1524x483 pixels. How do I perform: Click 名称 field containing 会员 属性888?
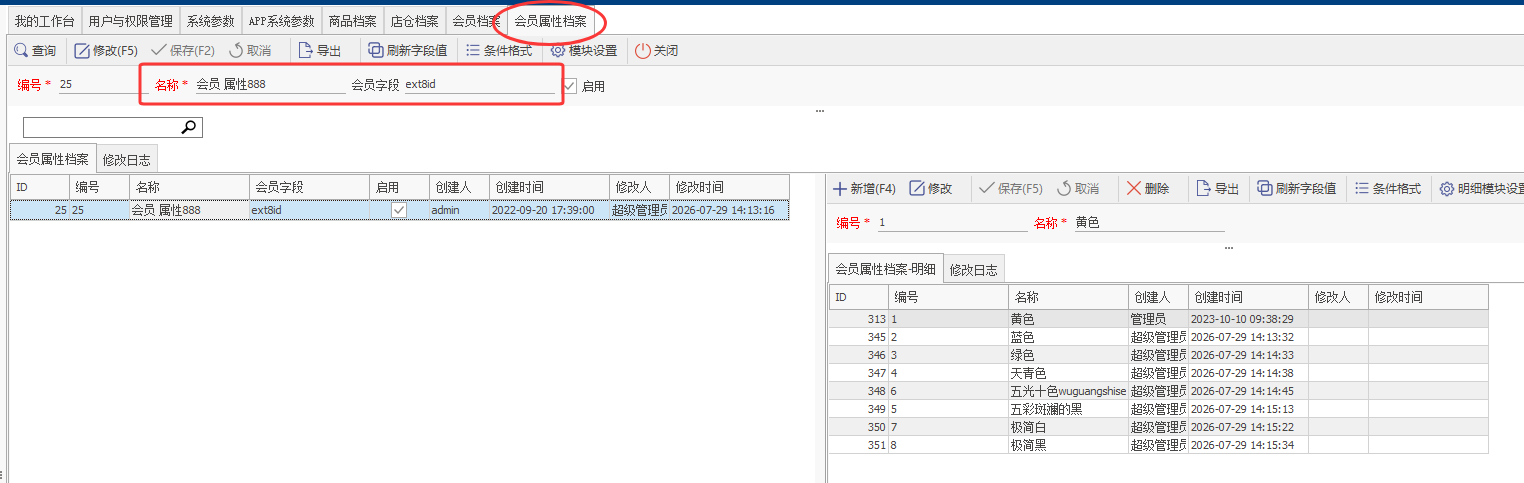269,85
